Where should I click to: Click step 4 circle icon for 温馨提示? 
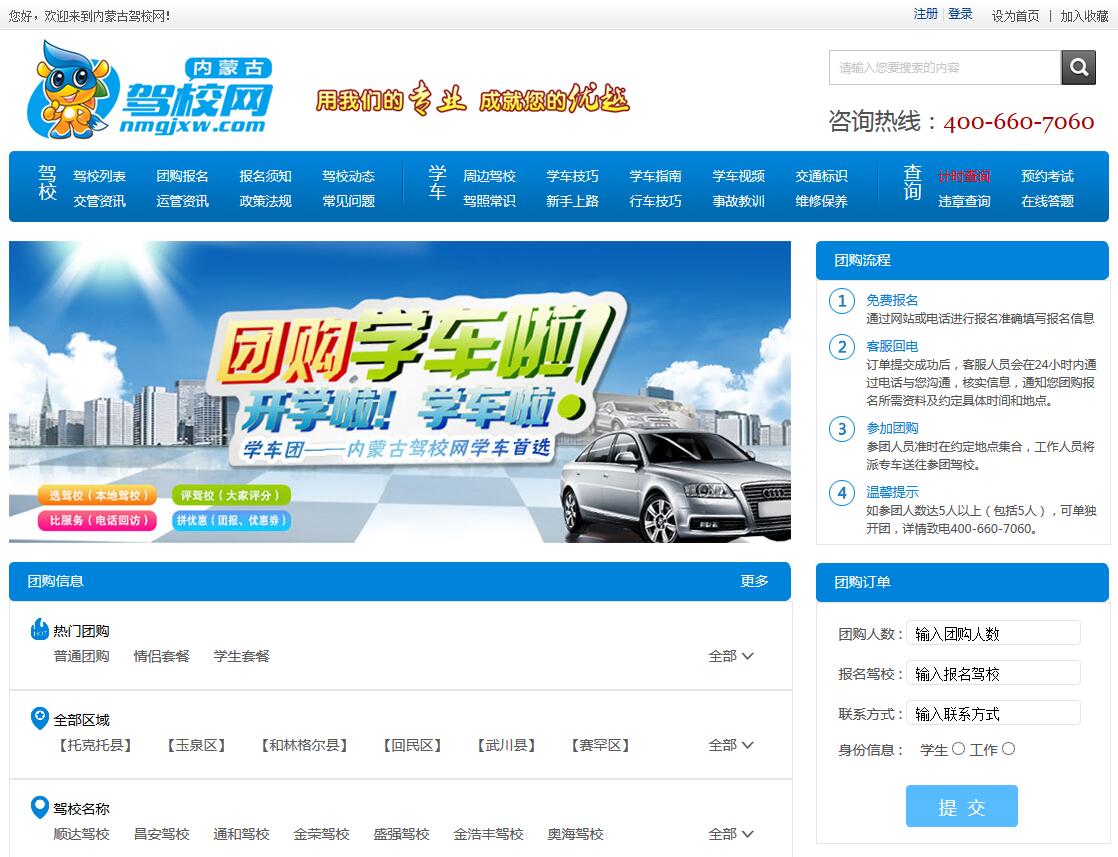coord(842,493)
